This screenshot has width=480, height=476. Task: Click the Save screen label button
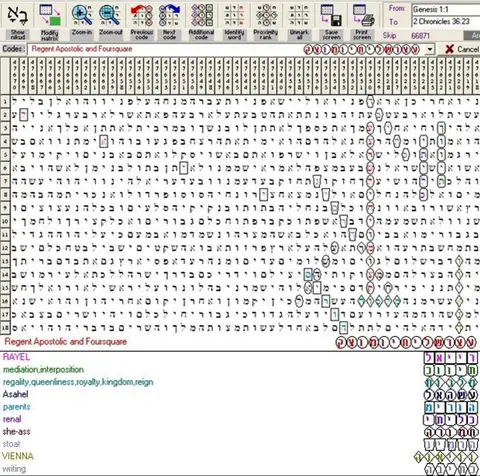tap(331, 35)
